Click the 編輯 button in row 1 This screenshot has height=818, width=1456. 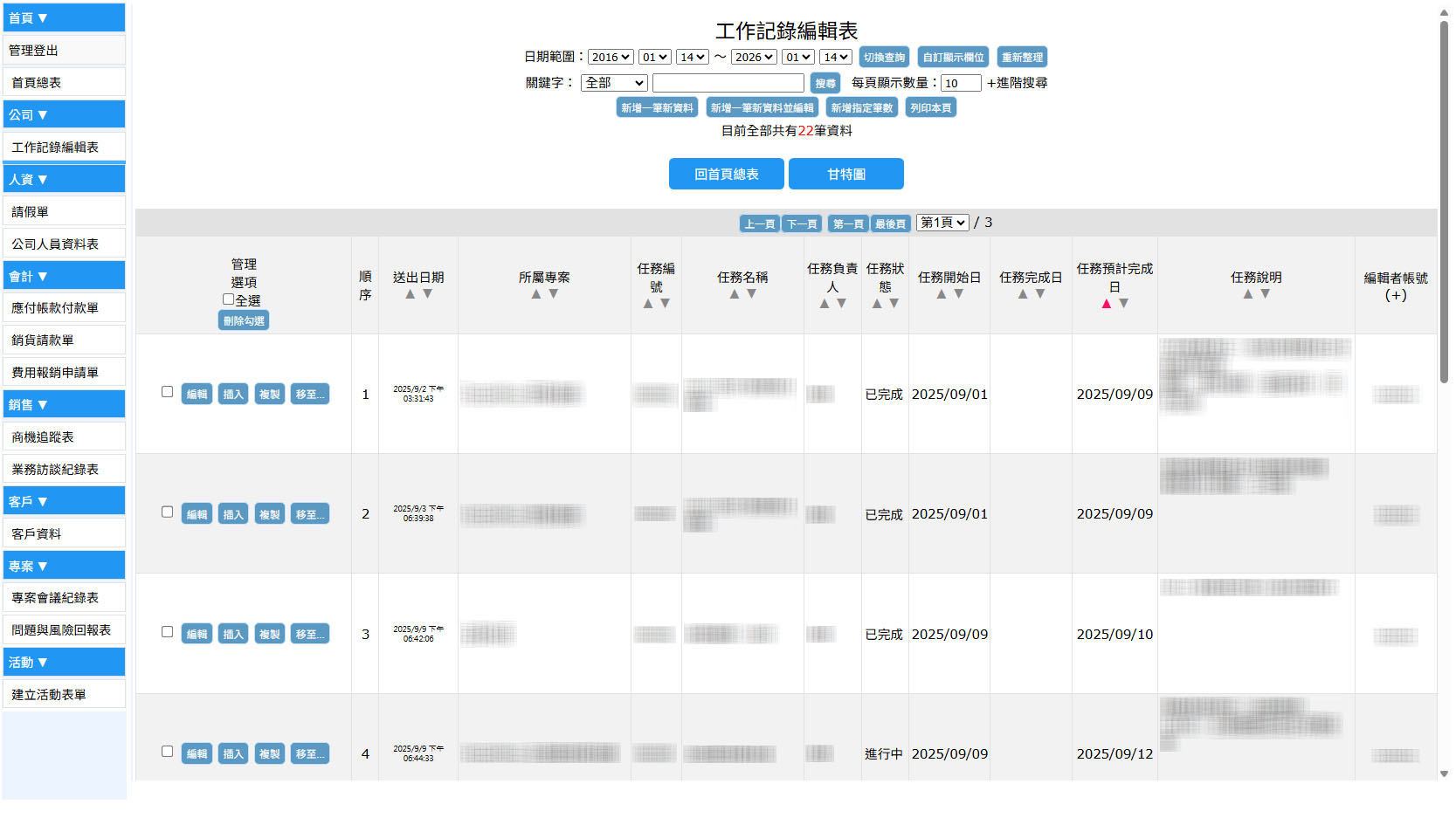pyautogui.click(x=197, y=395)
